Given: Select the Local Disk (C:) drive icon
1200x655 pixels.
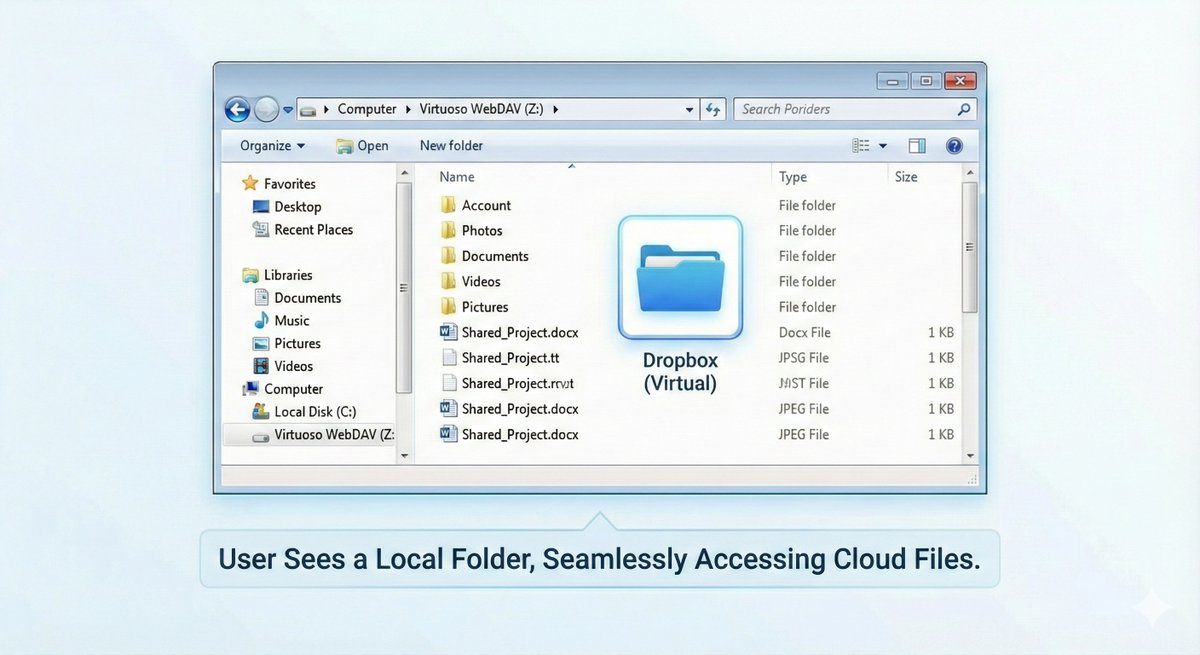Looking at the screenshot, I should click(258, 411).
